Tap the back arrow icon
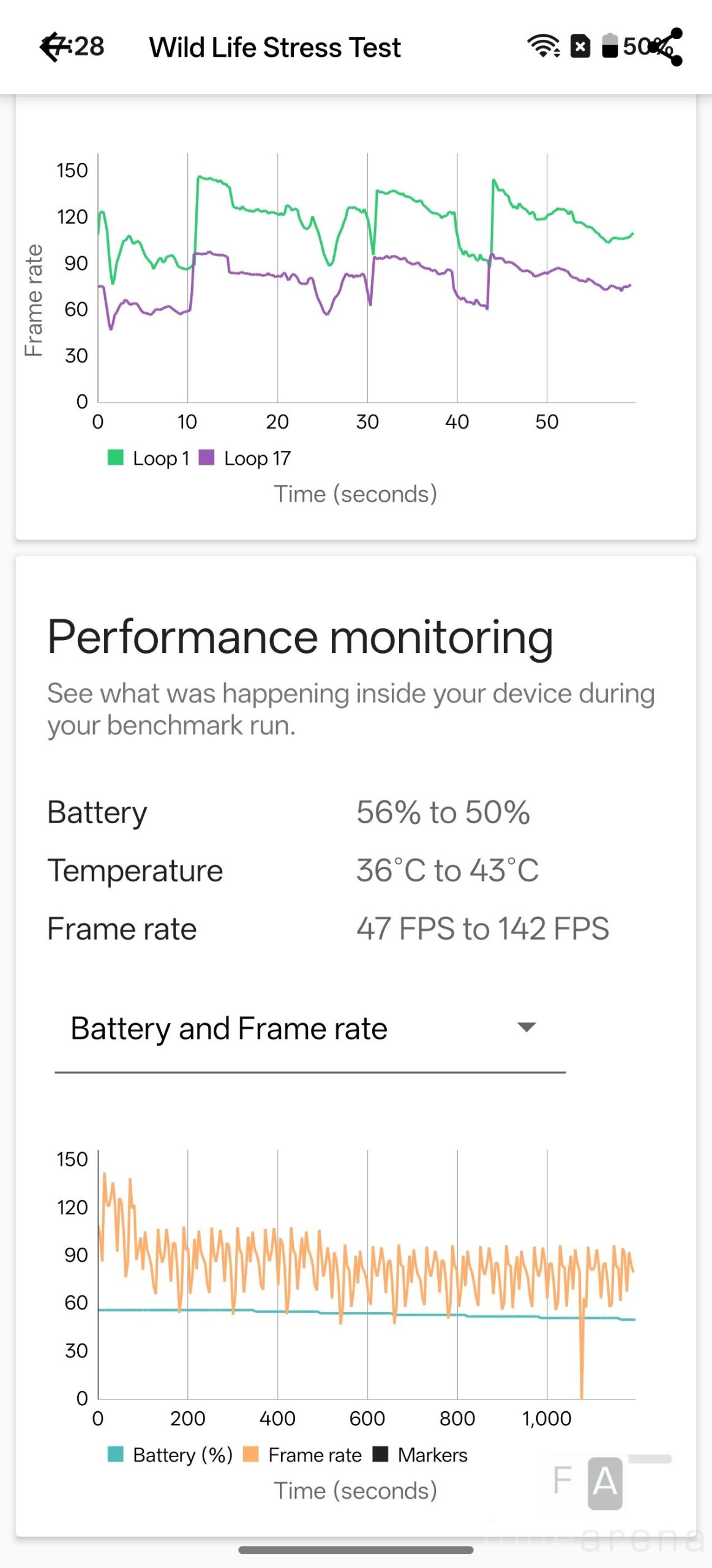The height and width of the screenshot is (1568, 712). pos(53,47)
